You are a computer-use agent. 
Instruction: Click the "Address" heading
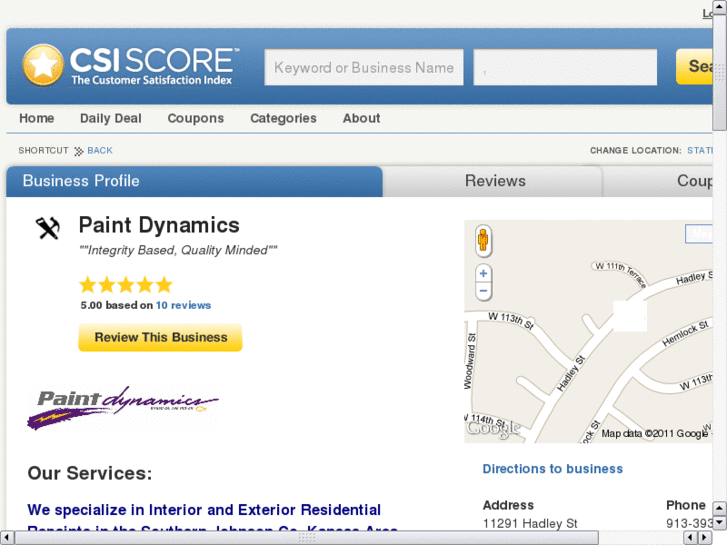[x=508, y=505]
